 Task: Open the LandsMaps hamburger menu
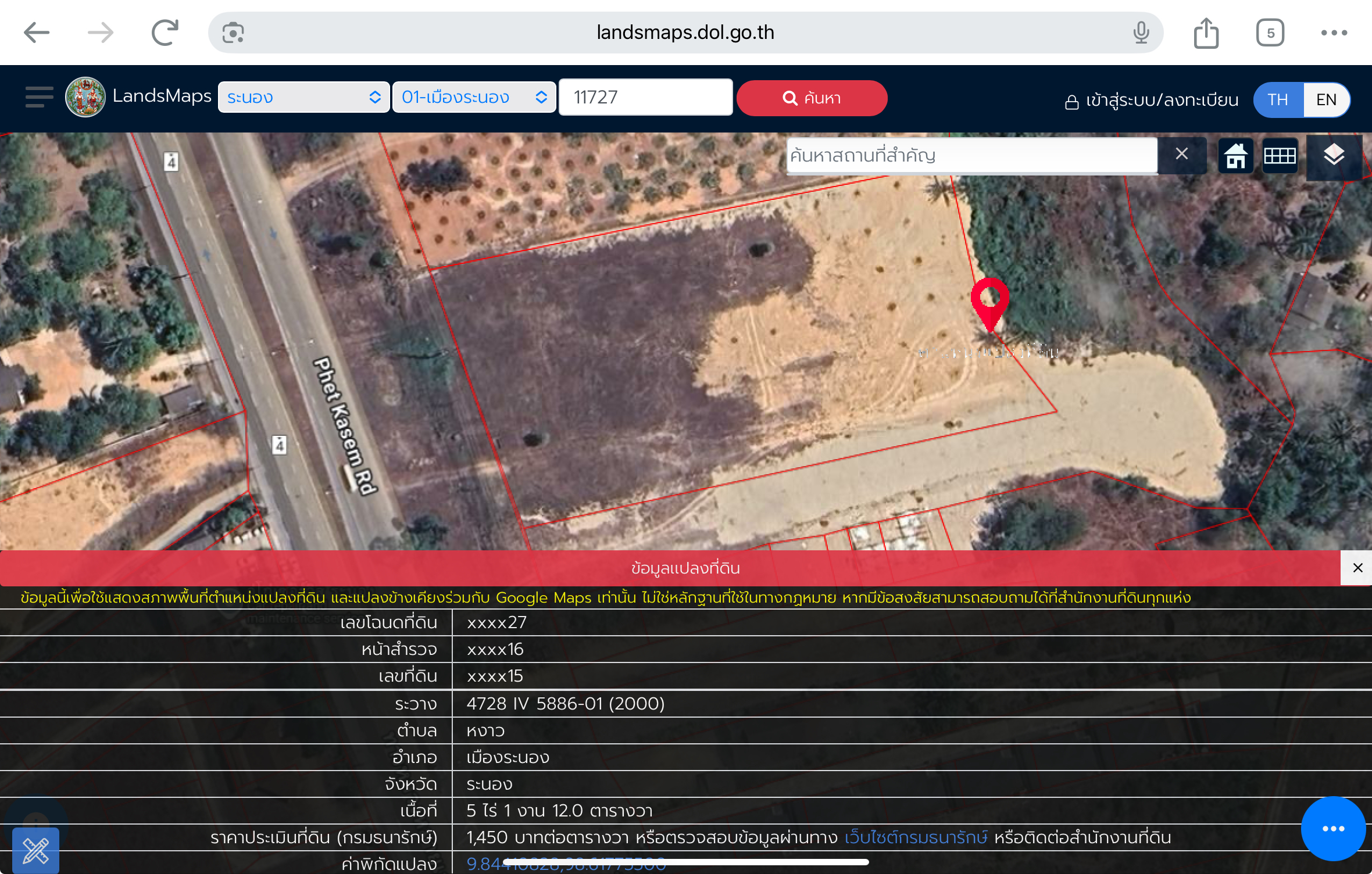(x=39, y=97)
